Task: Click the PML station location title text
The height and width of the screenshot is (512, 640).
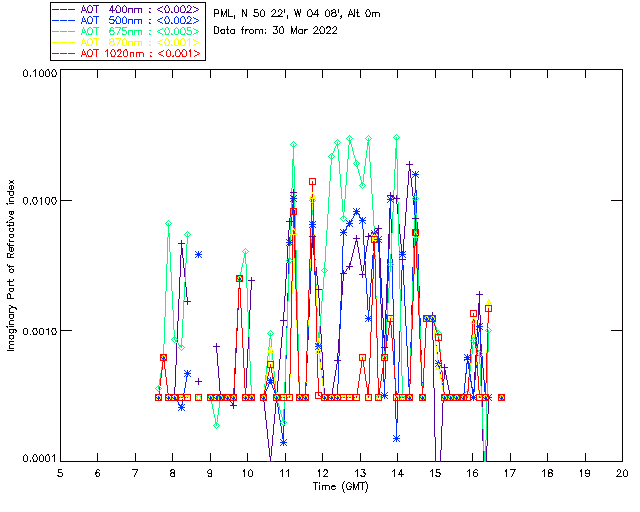Action: click(297, 13)
